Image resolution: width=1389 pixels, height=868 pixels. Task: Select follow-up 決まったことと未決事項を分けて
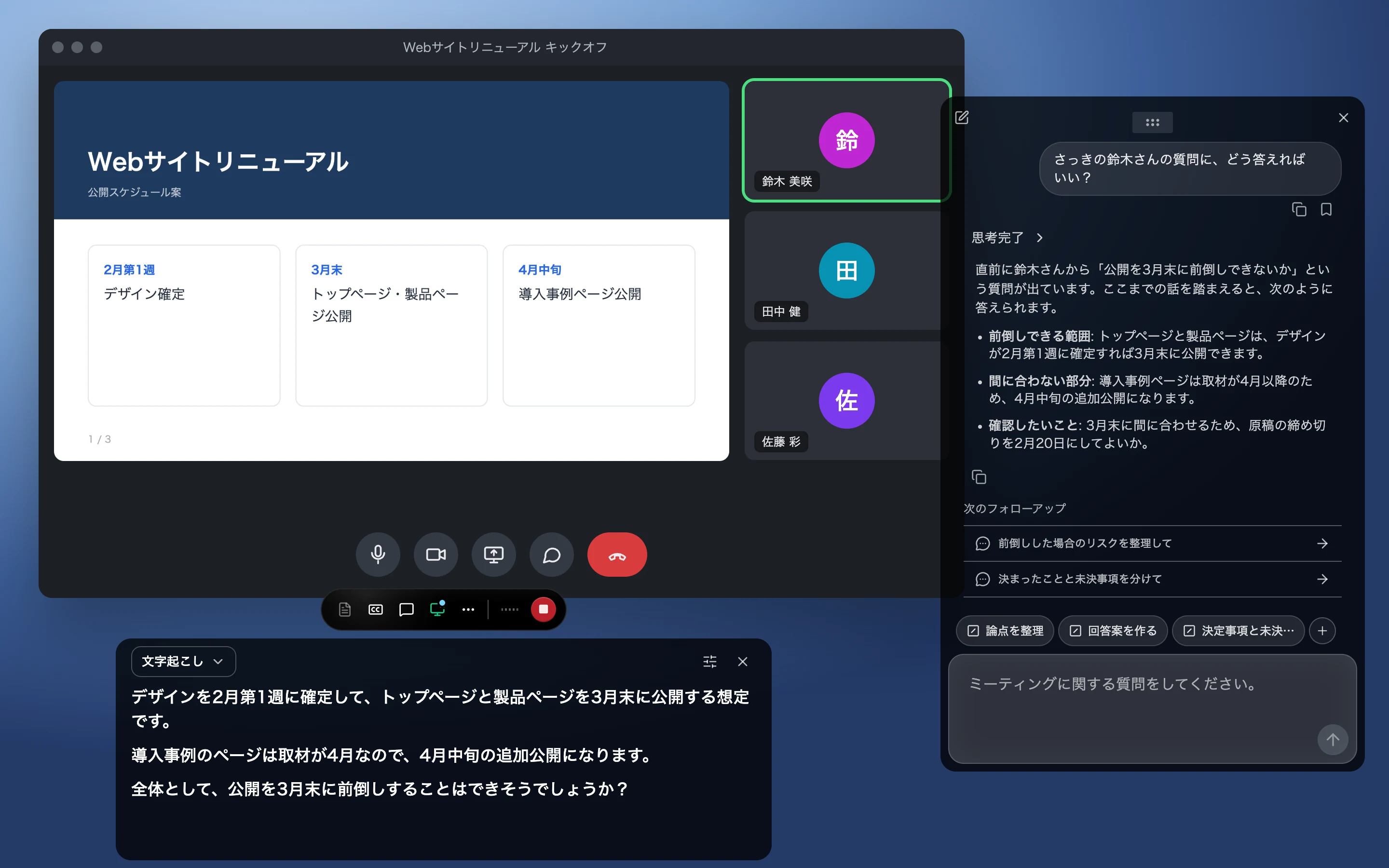(1152, 579)
